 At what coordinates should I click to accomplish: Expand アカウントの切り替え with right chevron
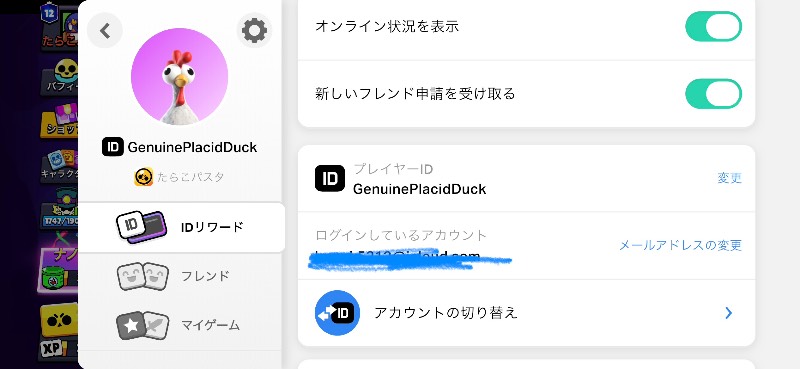(729, 313)
